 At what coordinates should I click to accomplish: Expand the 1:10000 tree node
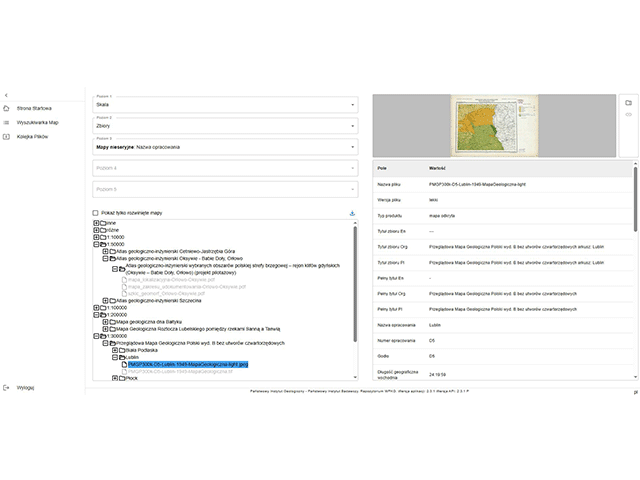pyautogui.click(x=96, y=237)
